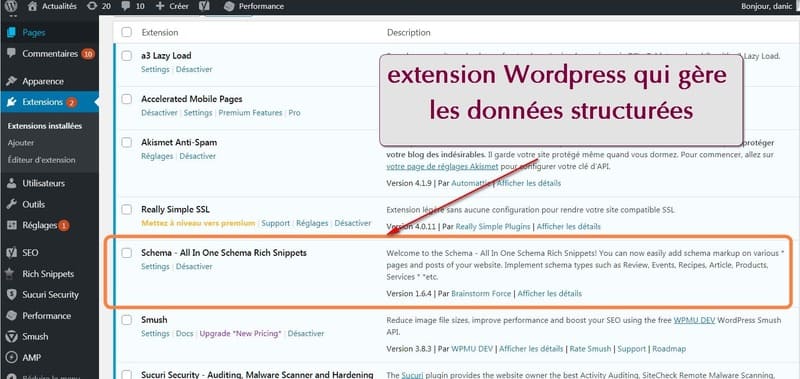The width and height of the screenshot is (800, 379).
Task: Click the Smush sidebar icon
Action: pyautogui.click(x=11, y=337)
